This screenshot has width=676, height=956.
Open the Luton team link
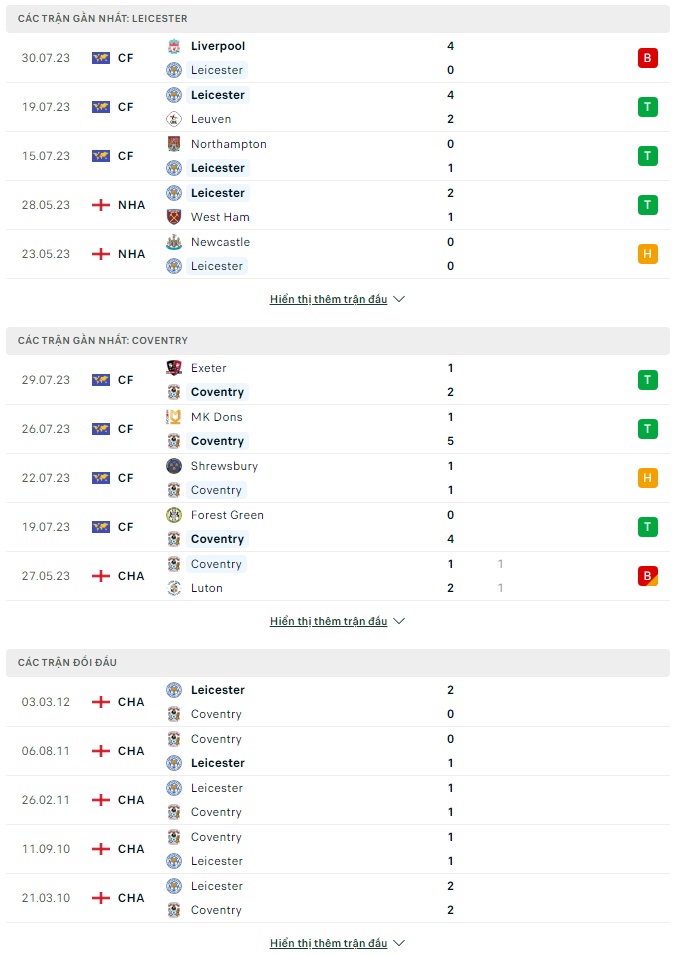(207, 588)
